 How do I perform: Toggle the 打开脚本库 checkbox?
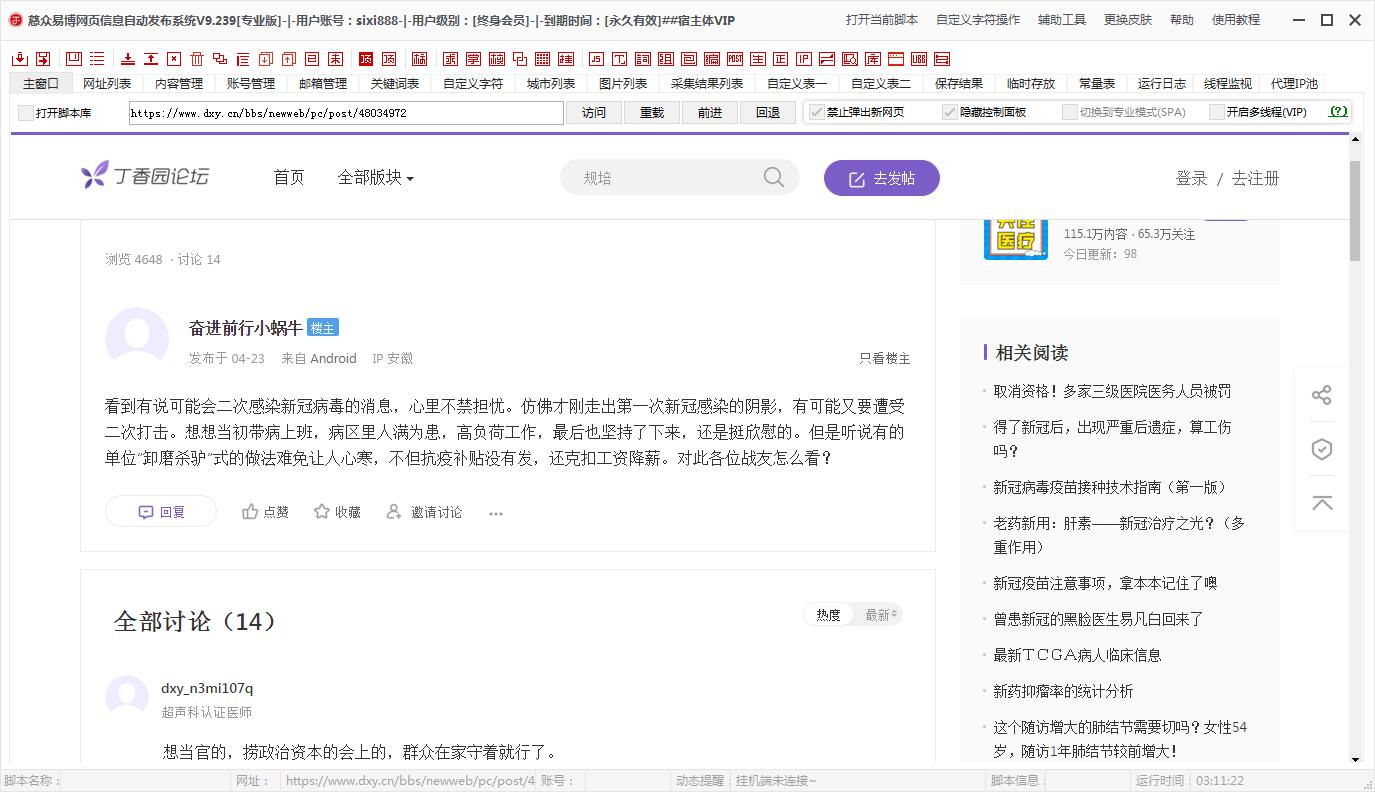click(x=26, y=113)
